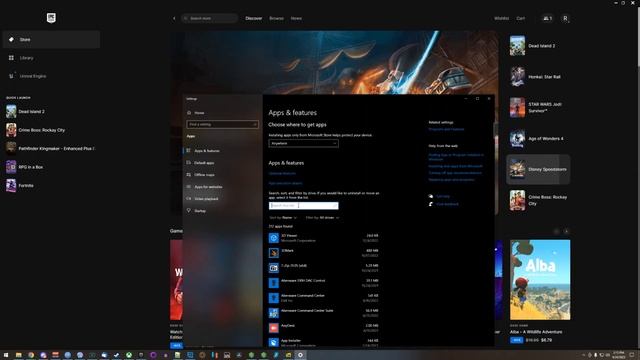
Task: Launch Pathfinder Kingmaker from Quick Launch
Action: click(51, 149)
